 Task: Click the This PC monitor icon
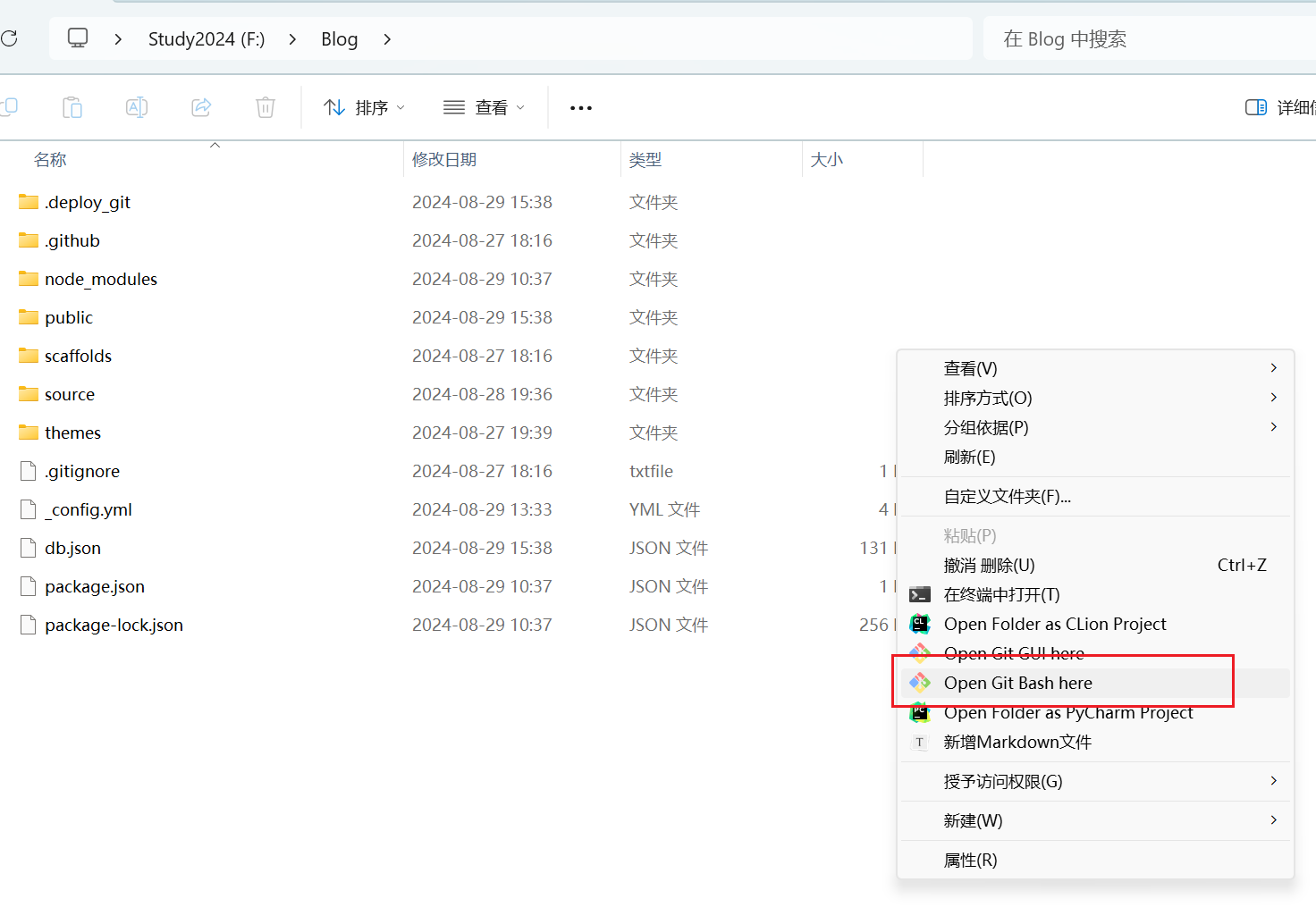click(78, 38)
